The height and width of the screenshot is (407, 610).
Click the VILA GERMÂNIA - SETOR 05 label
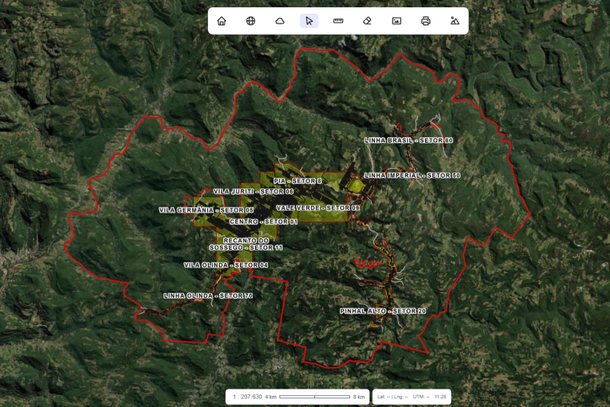(x=207, y=210)
